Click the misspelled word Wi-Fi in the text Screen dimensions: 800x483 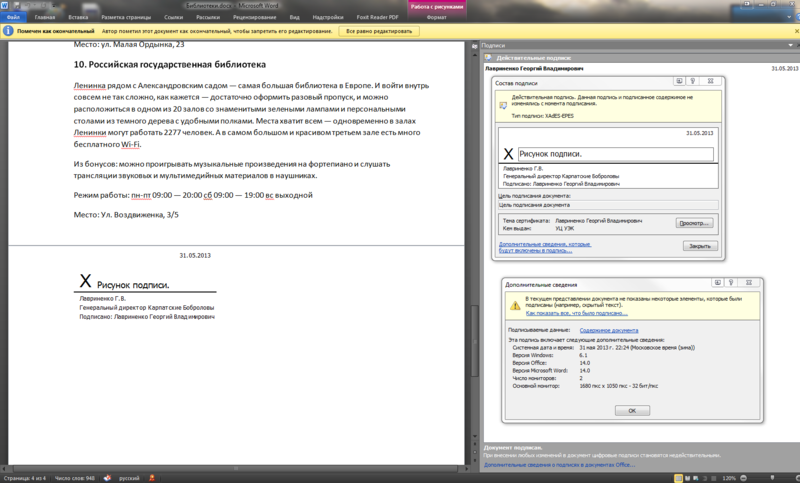[x=131, y=144]
